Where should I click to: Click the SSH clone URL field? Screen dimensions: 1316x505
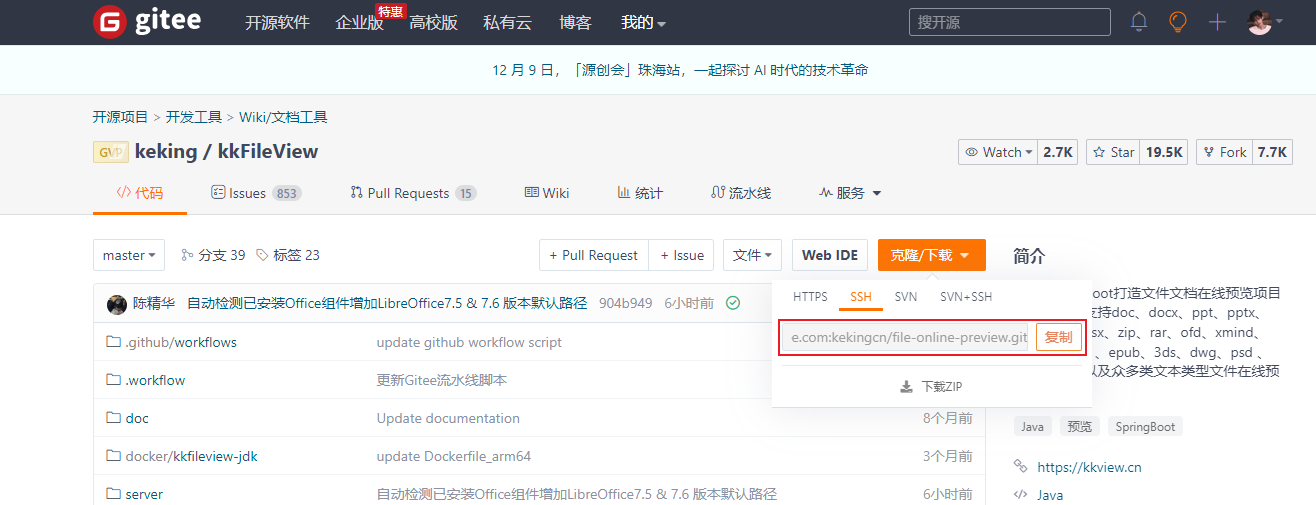tap(907, 337)
